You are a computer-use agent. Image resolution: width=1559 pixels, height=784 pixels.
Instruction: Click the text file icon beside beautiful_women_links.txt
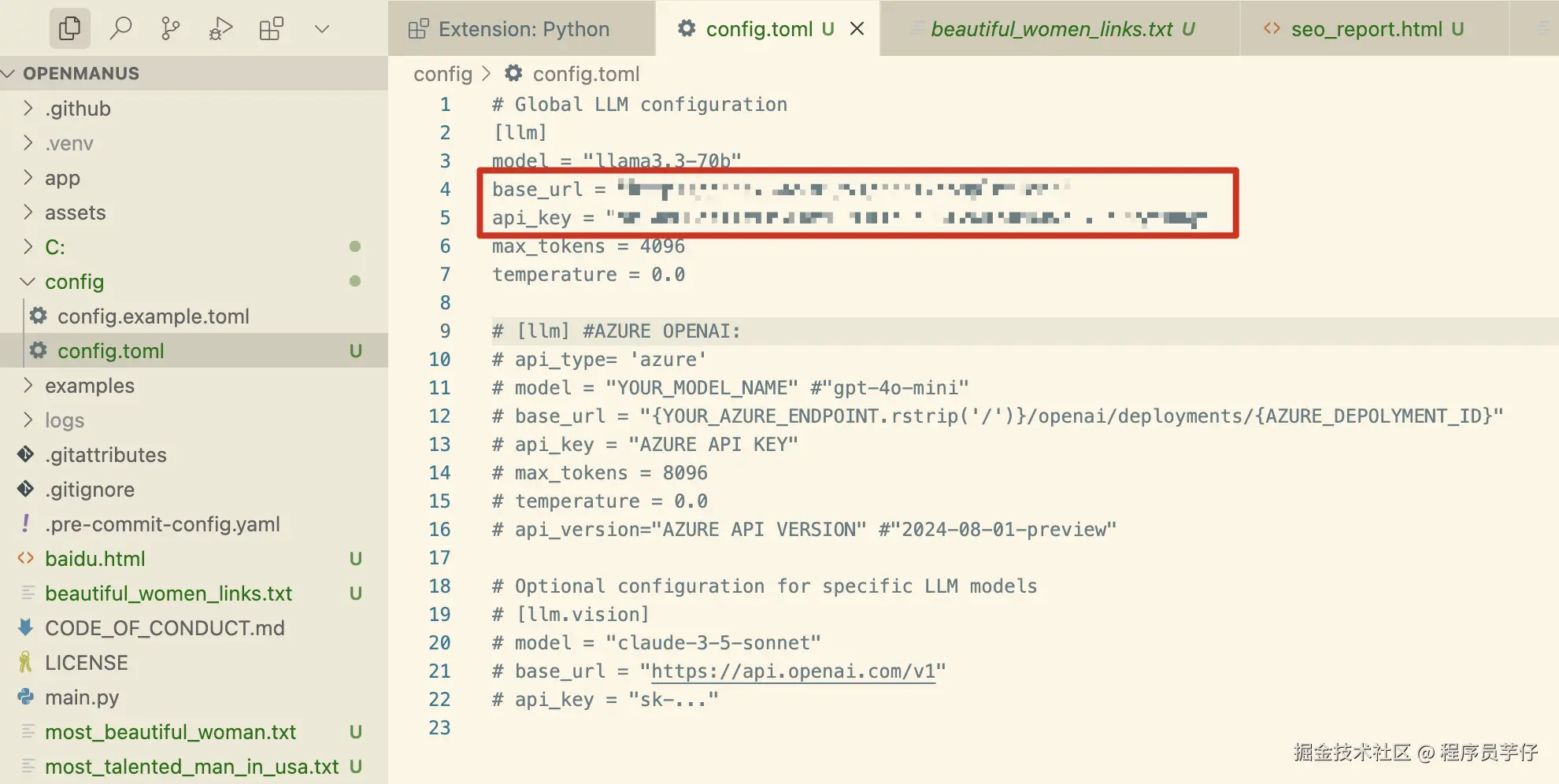tap(28, 593)
